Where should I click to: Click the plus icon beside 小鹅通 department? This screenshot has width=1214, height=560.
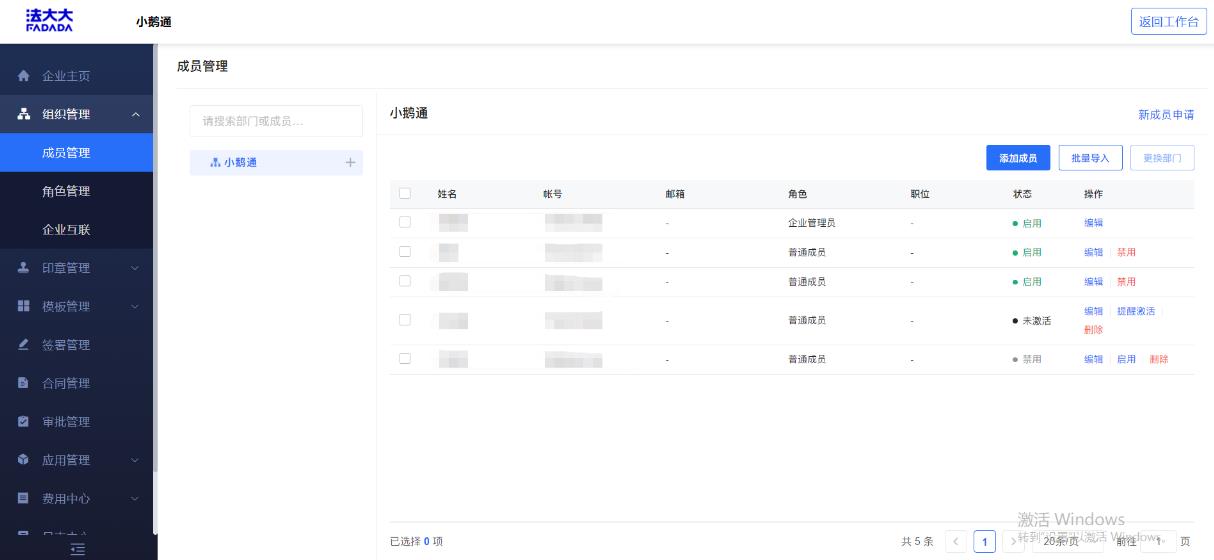point(350,162)
